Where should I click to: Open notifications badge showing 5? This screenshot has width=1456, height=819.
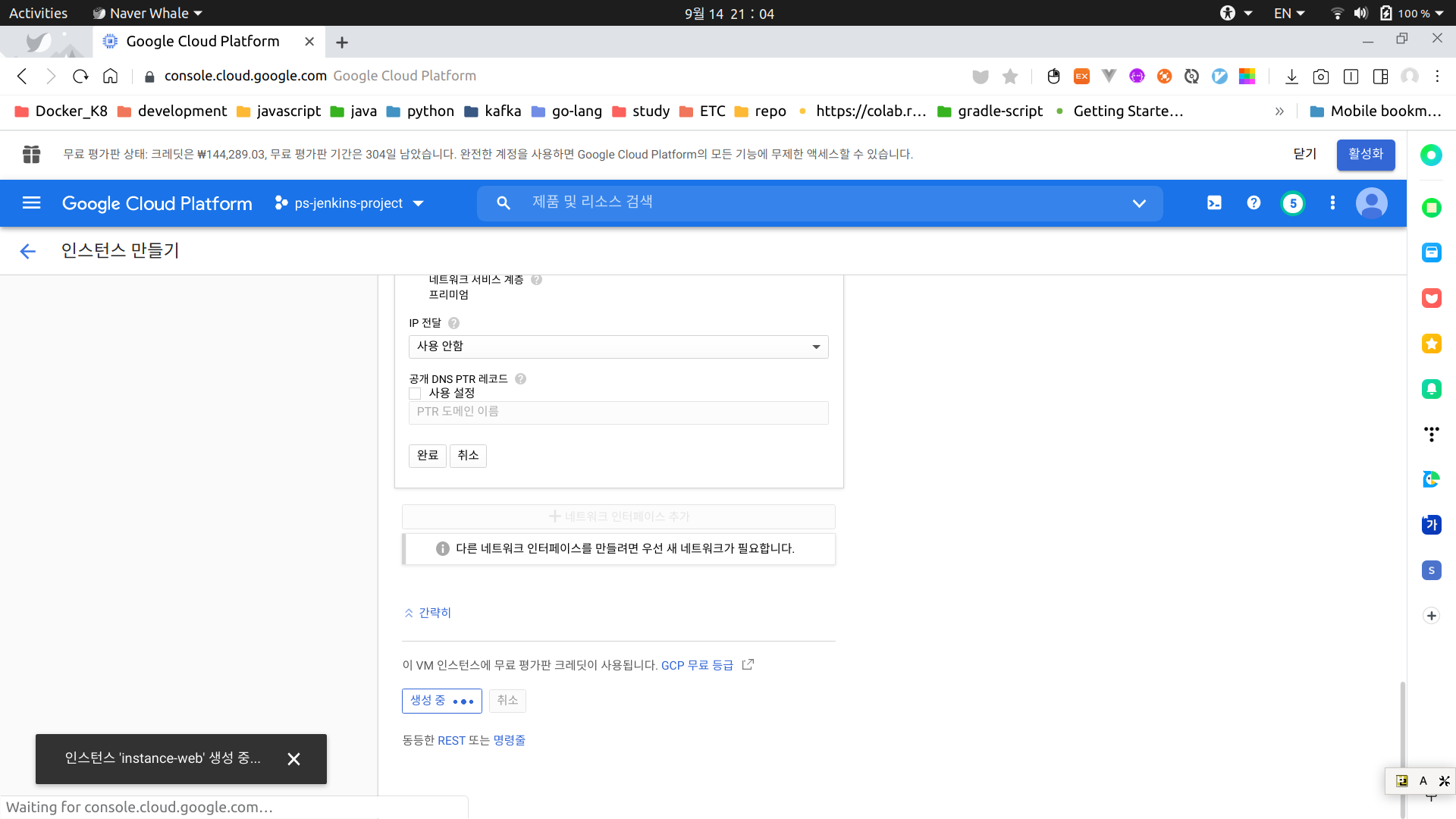coord(1293,203)
